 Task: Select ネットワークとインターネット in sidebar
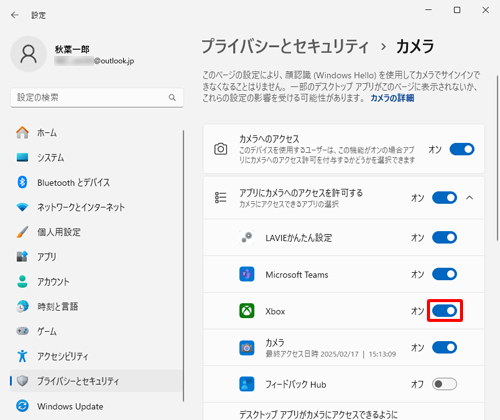click(x=97, y=207)
